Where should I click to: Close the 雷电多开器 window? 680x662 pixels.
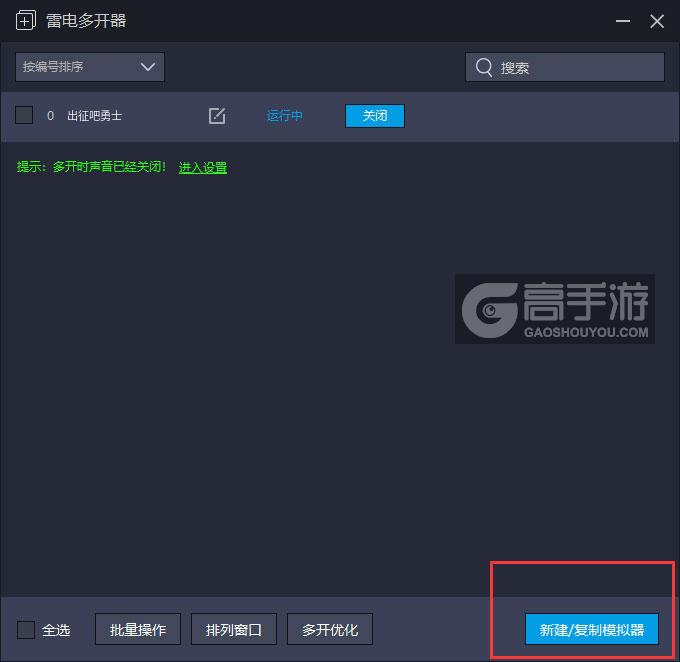pyautogui.click(x=657, y=21)
